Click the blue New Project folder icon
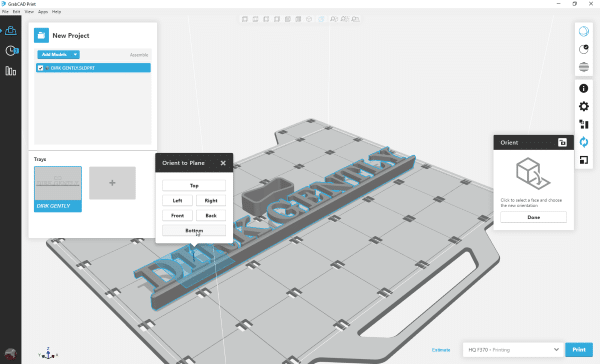The height and width of the screenshot is (364, 600). coord(41,35)
